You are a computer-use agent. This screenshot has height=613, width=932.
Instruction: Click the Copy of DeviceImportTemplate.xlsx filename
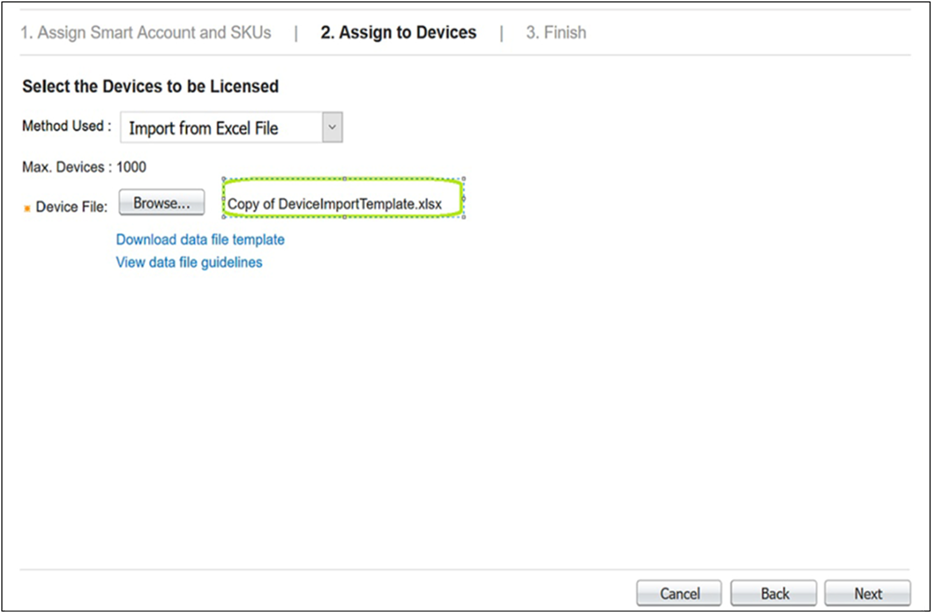[335, 204]
